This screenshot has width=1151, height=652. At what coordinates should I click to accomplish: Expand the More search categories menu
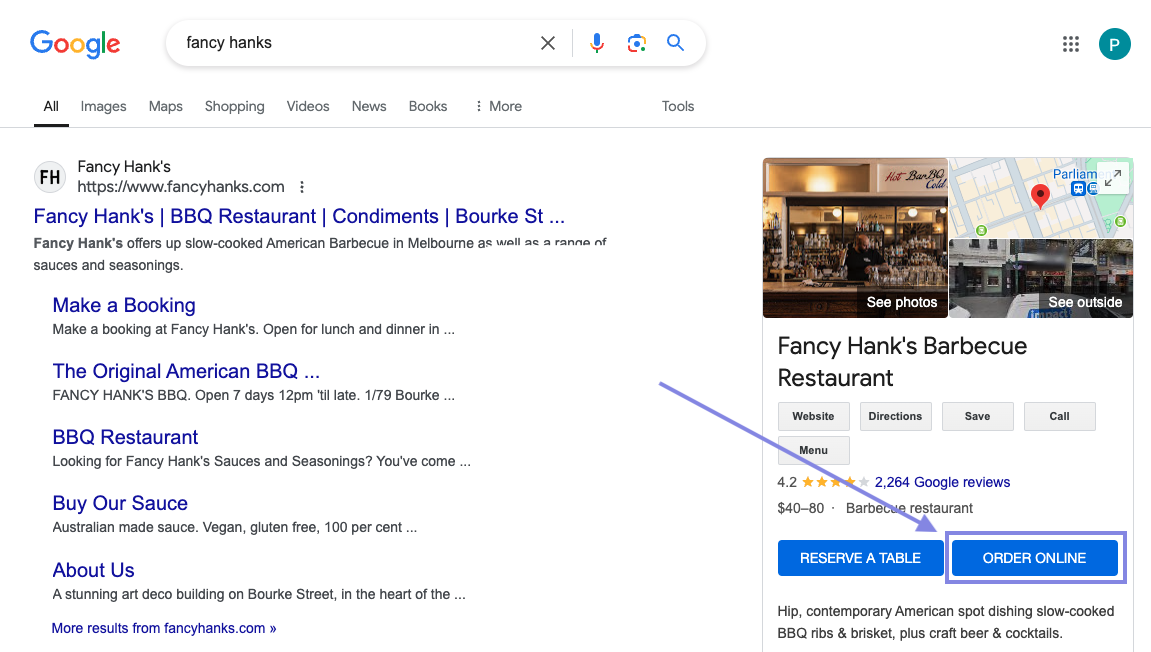[498, 106]
